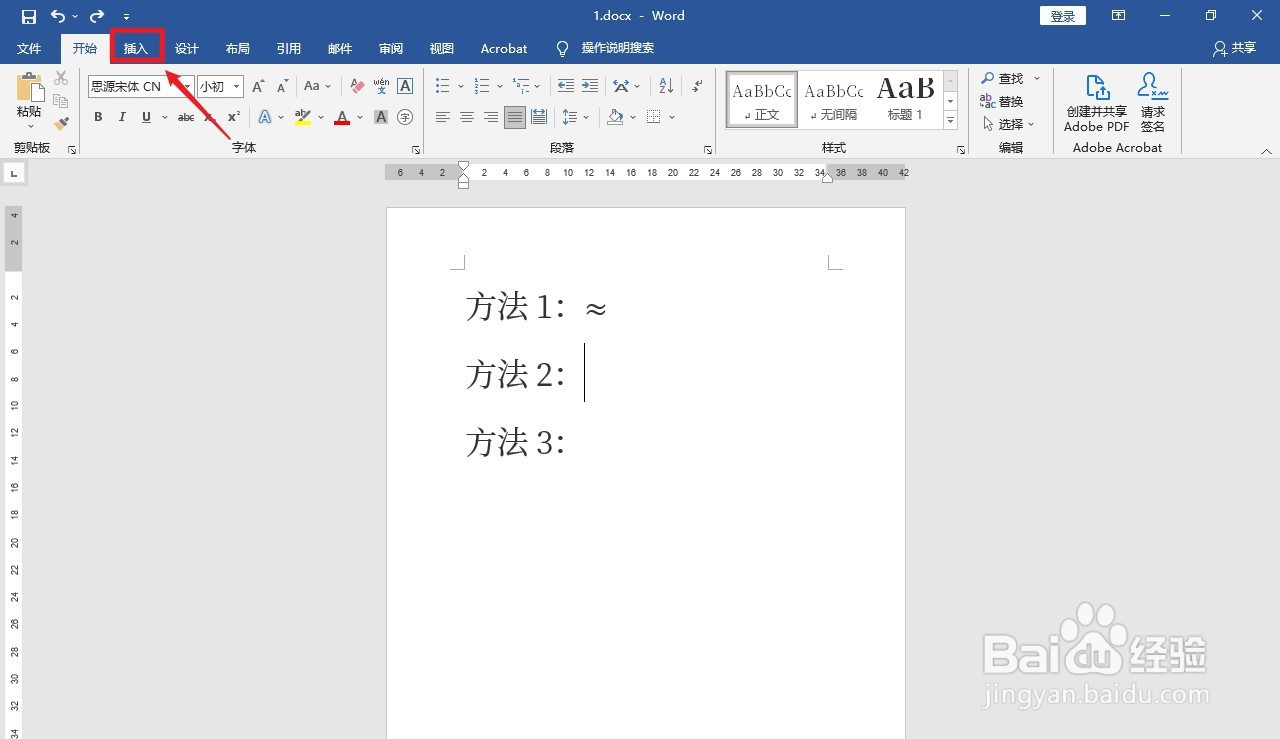Click the Redo arrow icon

97,16
